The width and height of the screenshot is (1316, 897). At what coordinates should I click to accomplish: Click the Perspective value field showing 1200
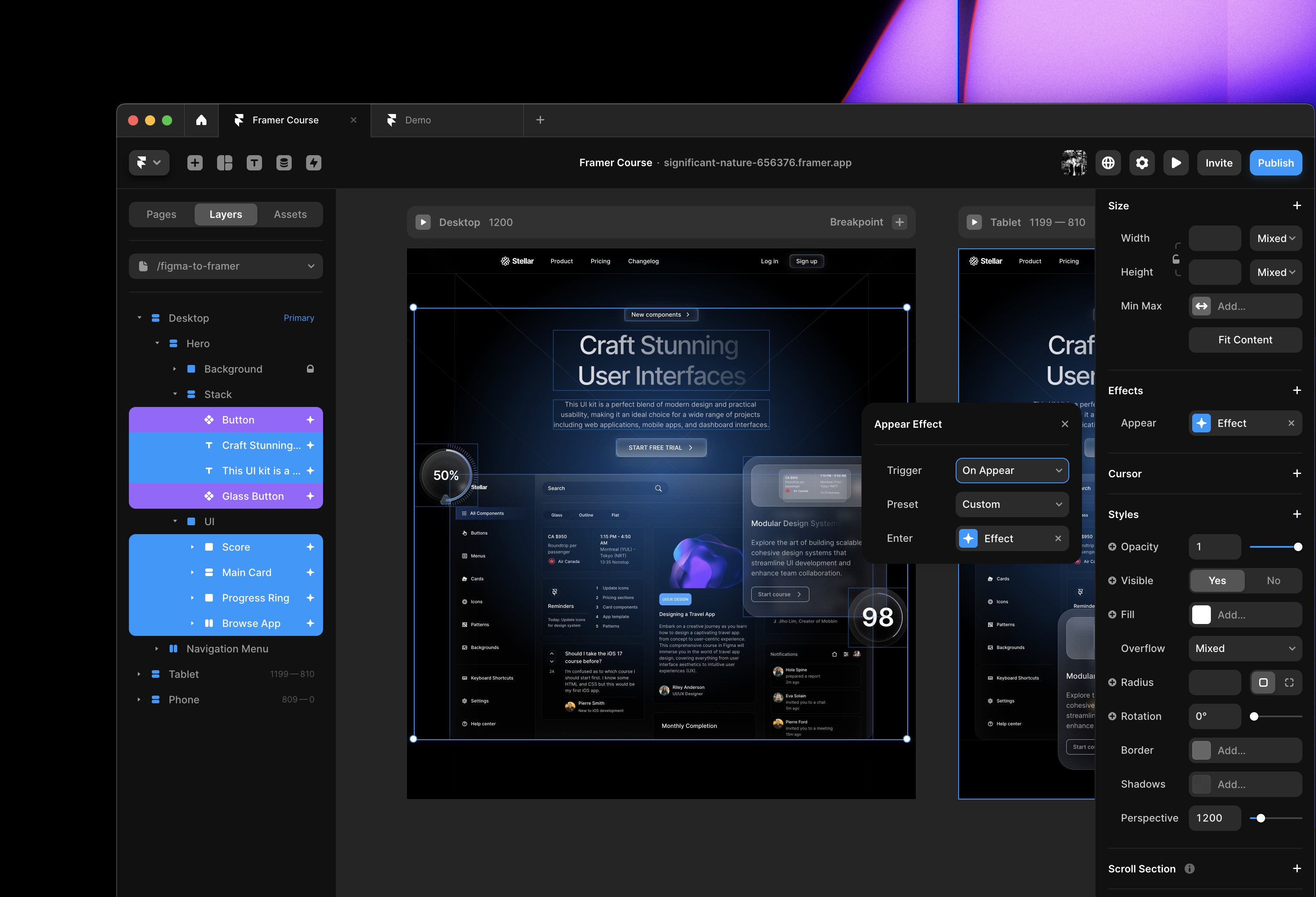pyautogui.click(x=1215, y=818)
